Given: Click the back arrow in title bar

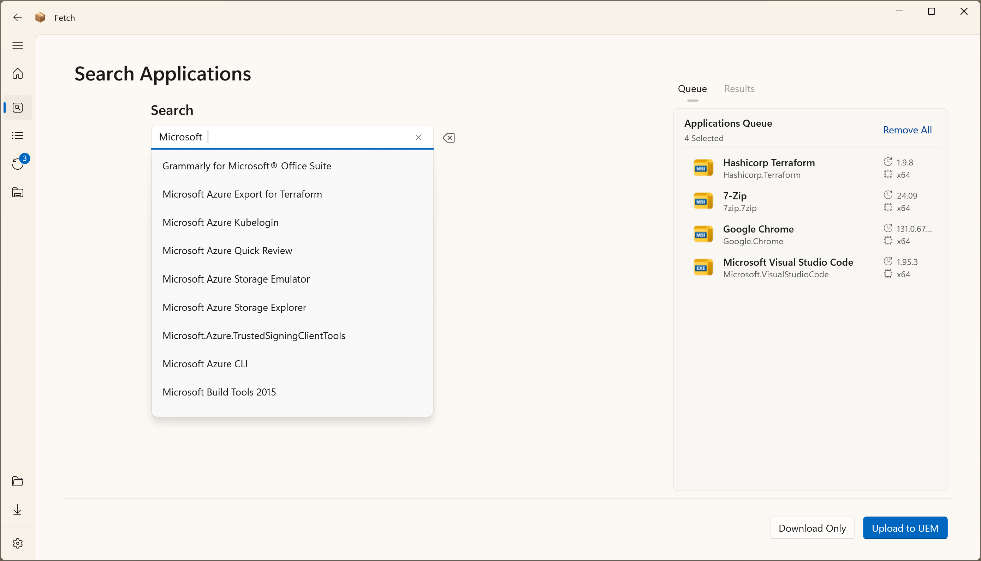Looking at the screenshot, I should pyautogui.click(x=17, y=17).
